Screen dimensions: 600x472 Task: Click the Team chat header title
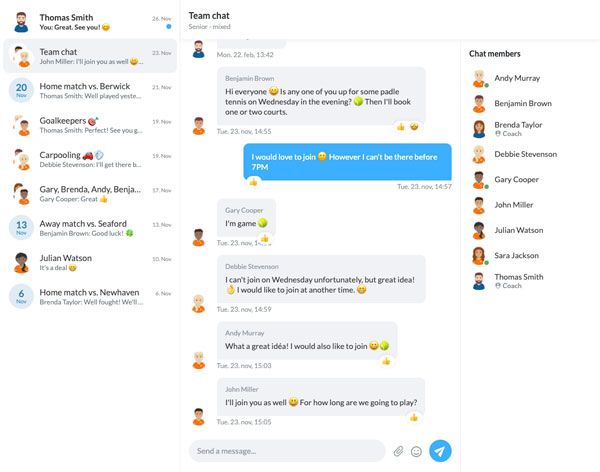[x=209, y=16]
